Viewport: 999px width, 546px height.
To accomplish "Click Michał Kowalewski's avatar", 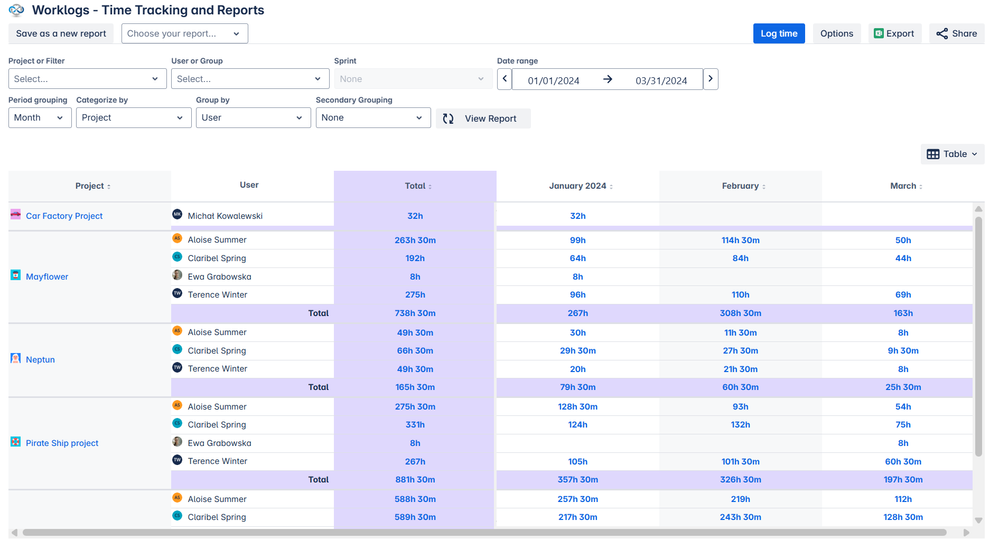I will pos(178,215).
